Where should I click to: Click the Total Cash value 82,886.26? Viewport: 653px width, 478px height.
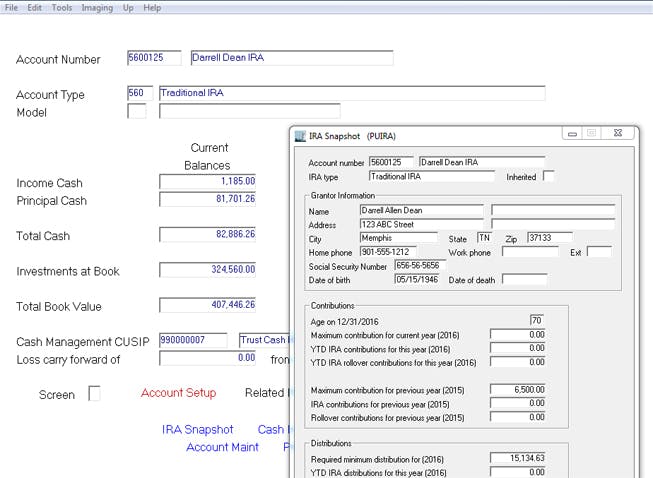(x=207, y=234)
